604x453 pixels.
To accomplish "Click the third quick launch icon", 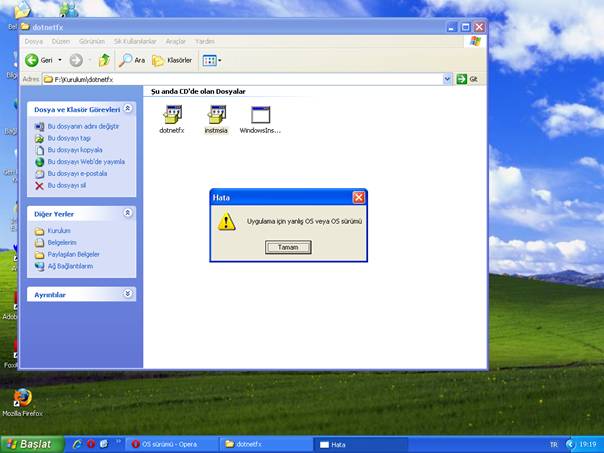I will click(x=104, y=444).
